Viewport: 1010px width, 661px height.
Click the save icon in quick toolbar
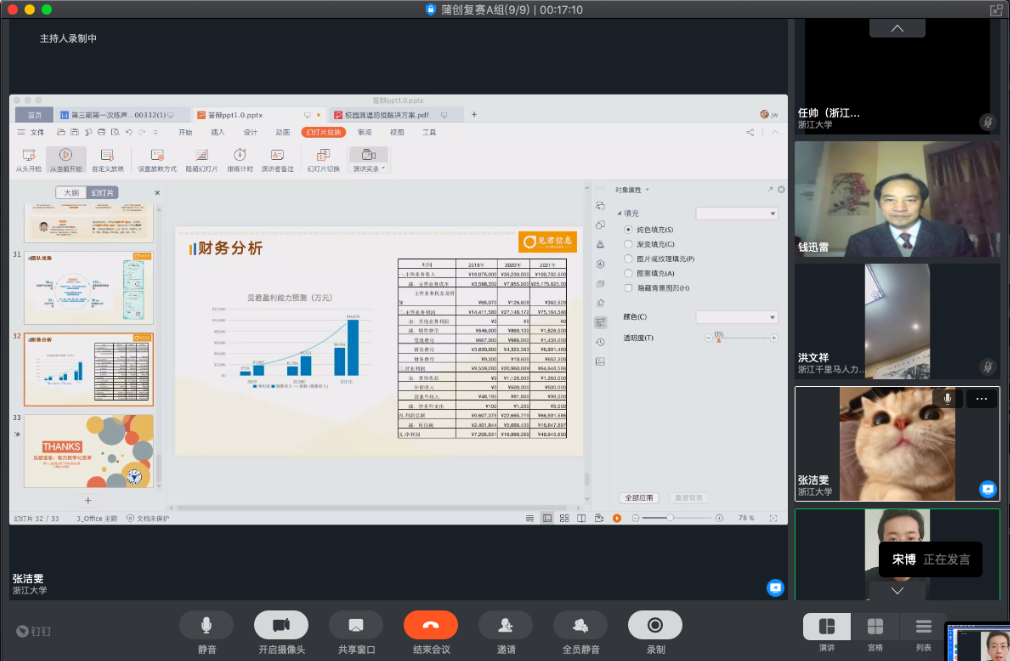pos(75,132)
